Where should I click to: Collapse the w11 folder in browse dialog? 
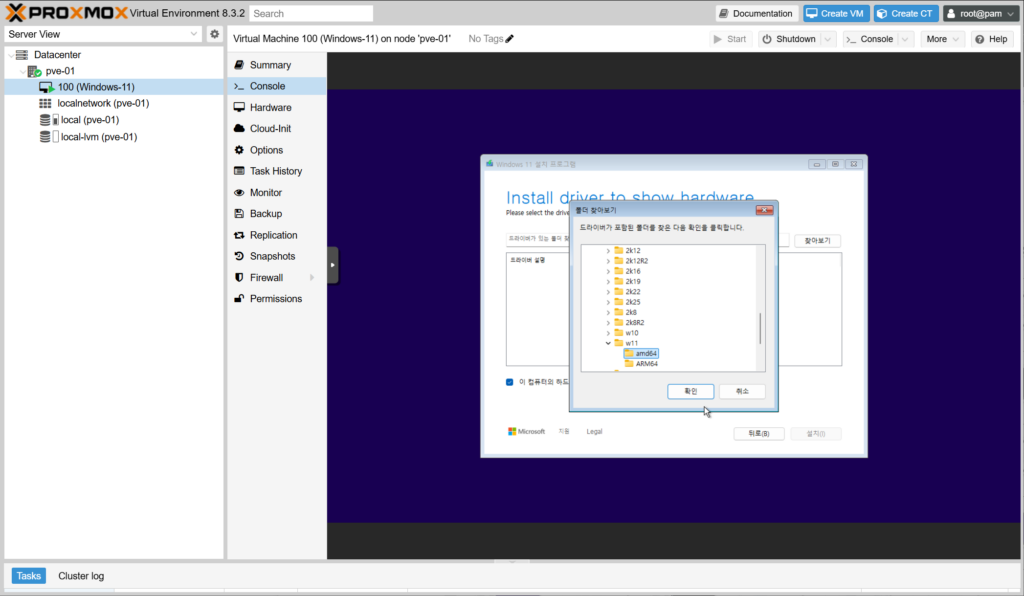(608, 343)
